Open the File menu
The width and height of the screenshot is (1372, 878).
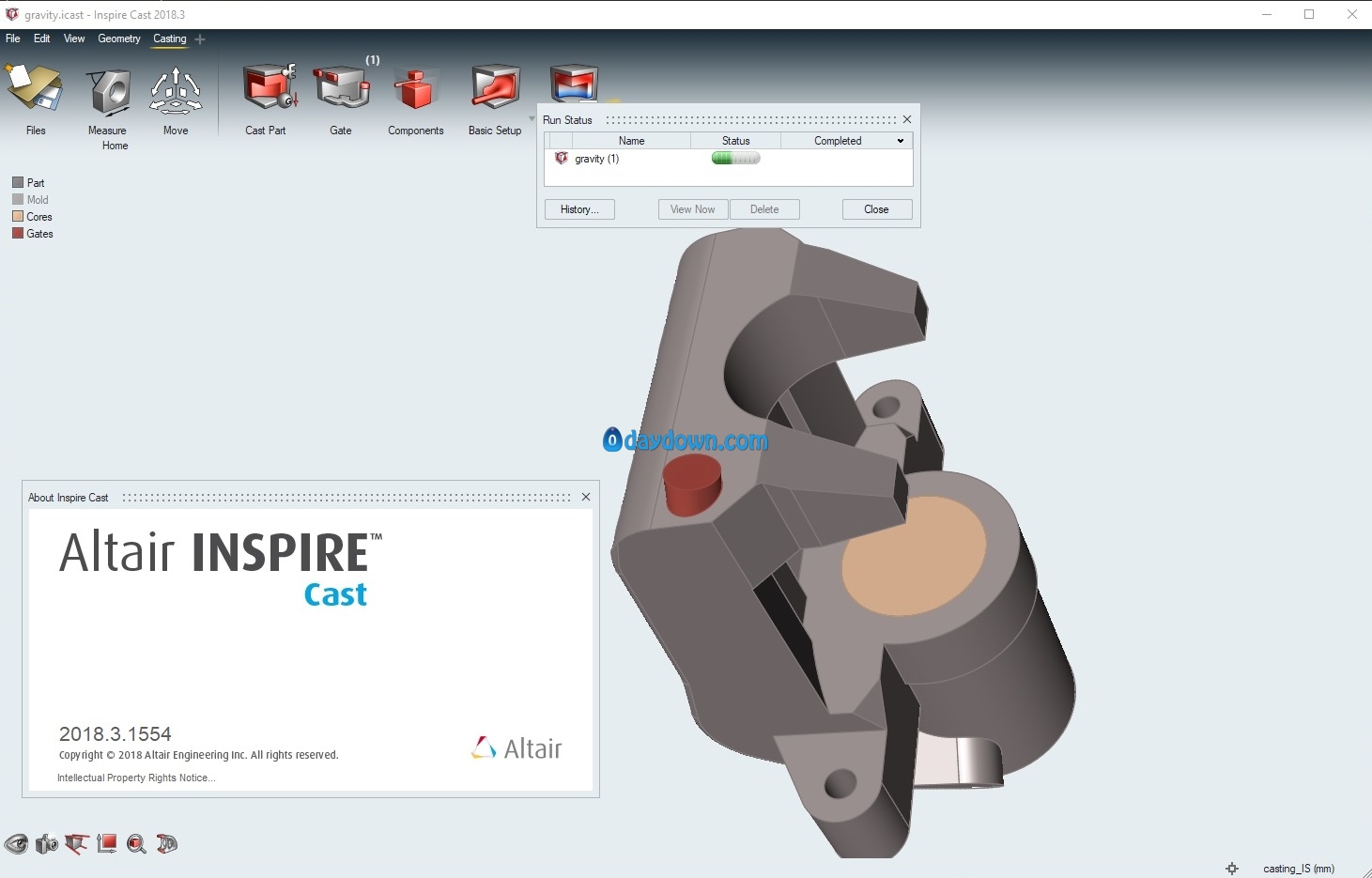(x=13, y=39)
